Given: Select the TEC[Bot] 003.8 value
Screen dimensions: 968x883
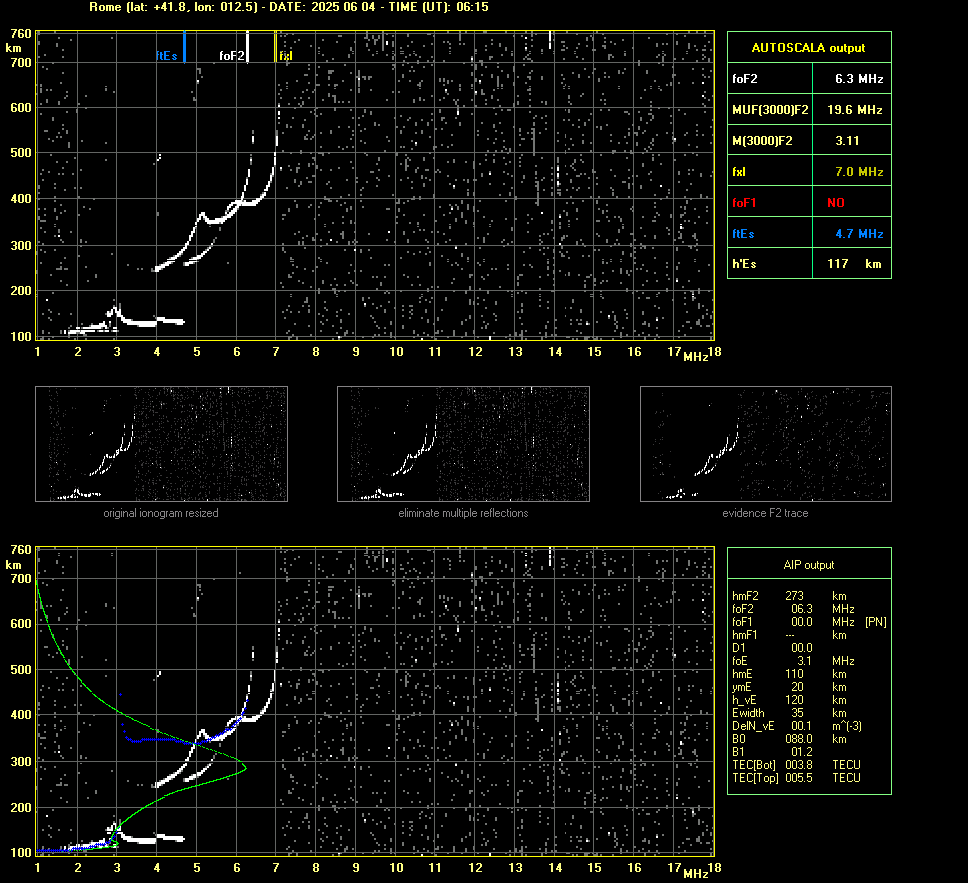Looking at the screenshot, I should click(798, 764).
